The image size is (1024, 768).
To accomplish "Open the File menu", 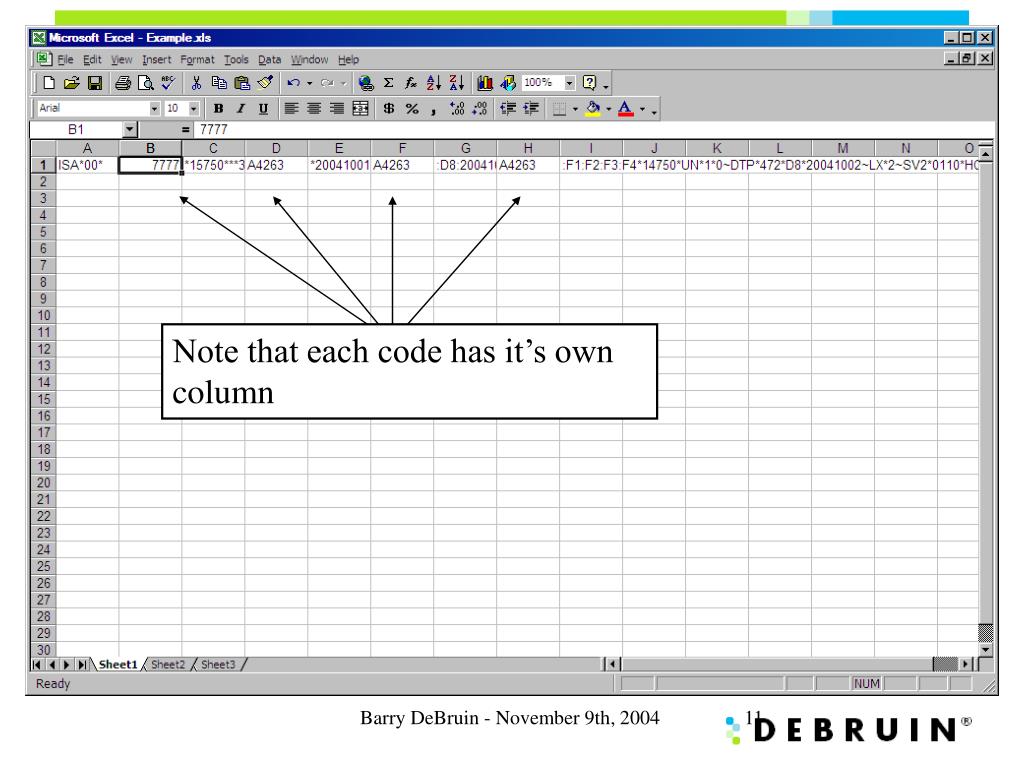I will click(x=65, y=60).
